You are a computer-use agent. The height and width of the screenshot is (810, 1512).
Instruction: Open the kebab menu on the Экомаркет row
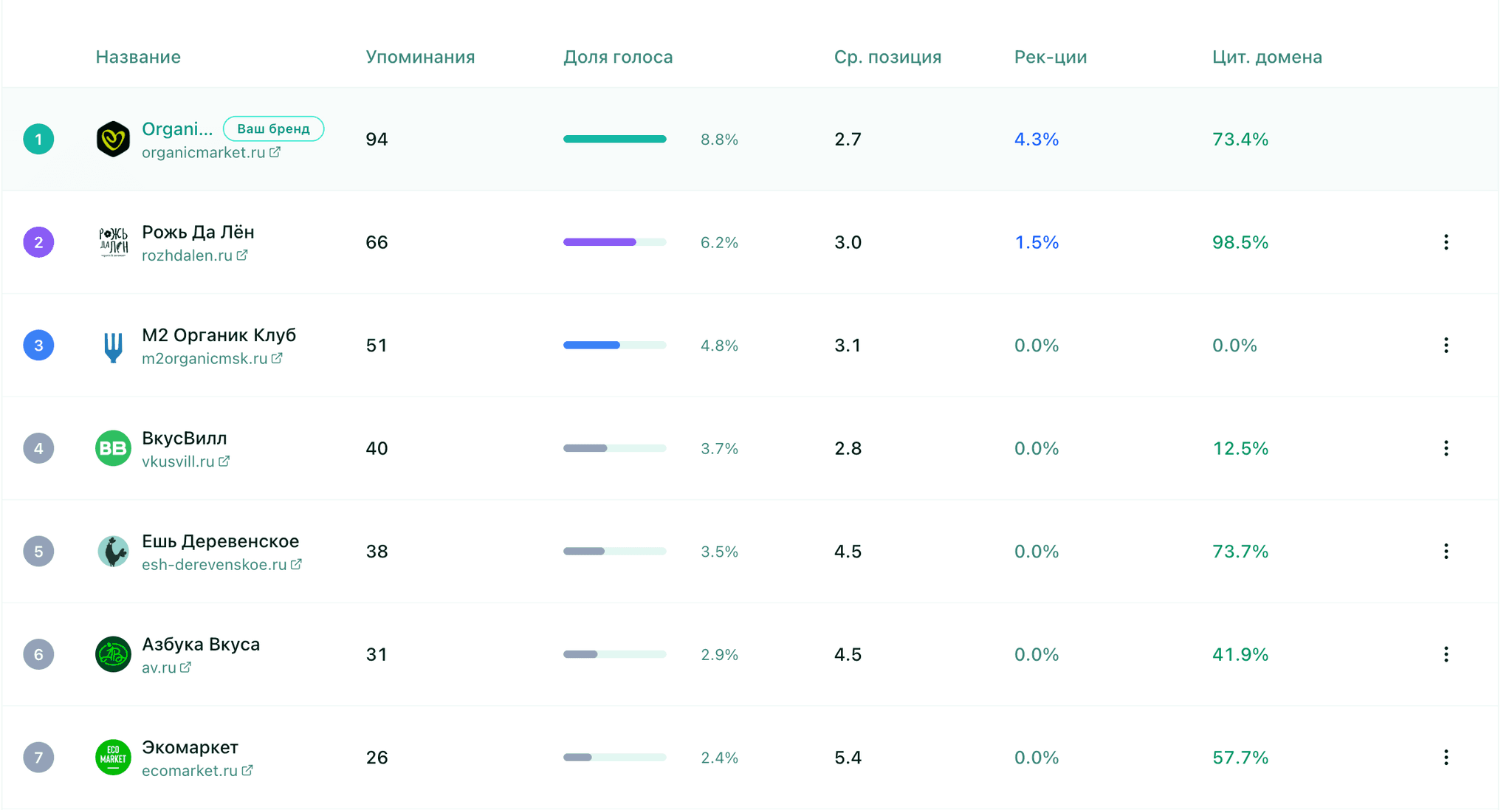[x=1446, y=757]
